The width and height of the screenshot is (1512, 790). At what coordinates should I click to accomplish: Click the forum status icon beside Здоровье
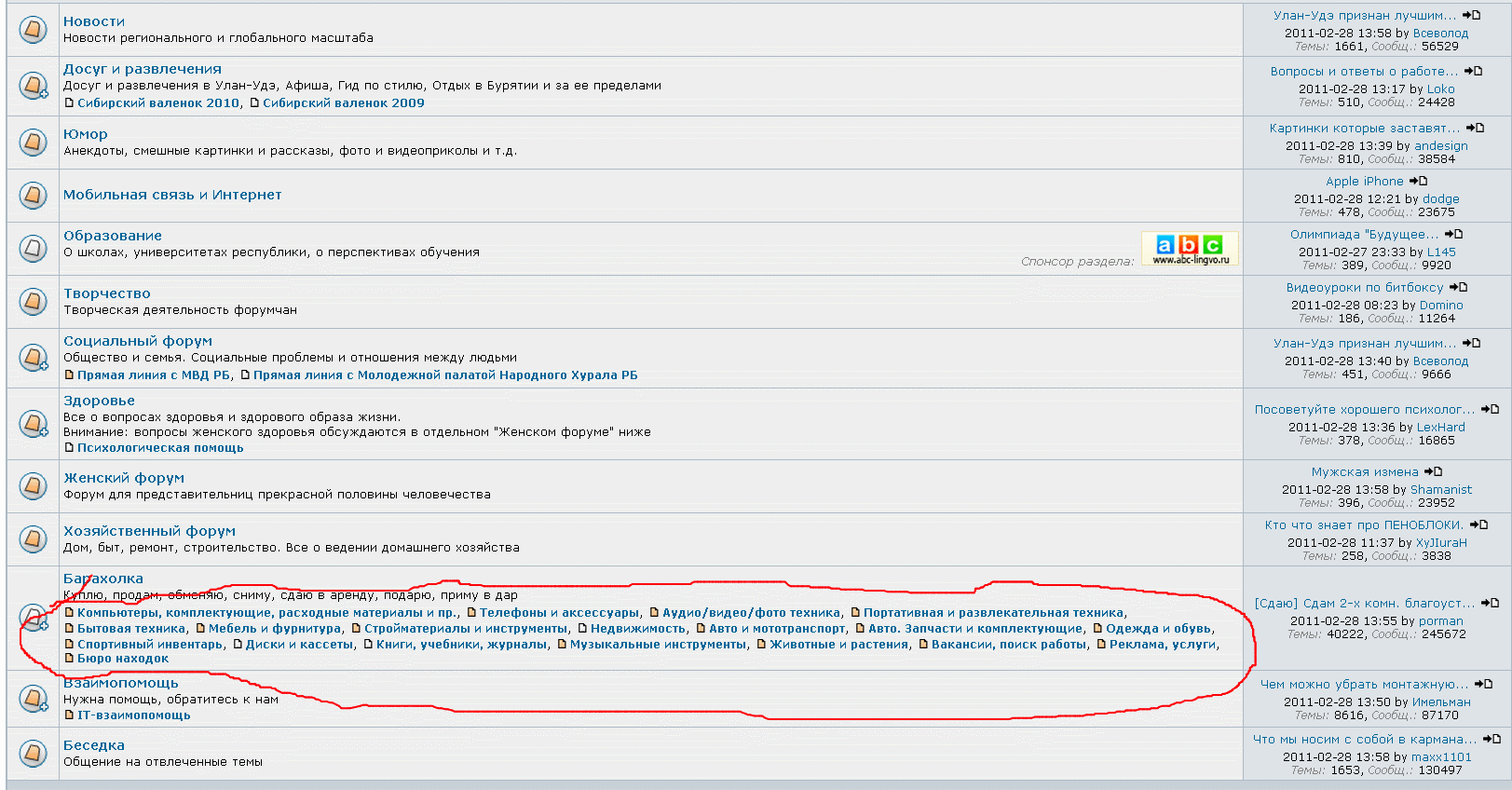[33, 424]
